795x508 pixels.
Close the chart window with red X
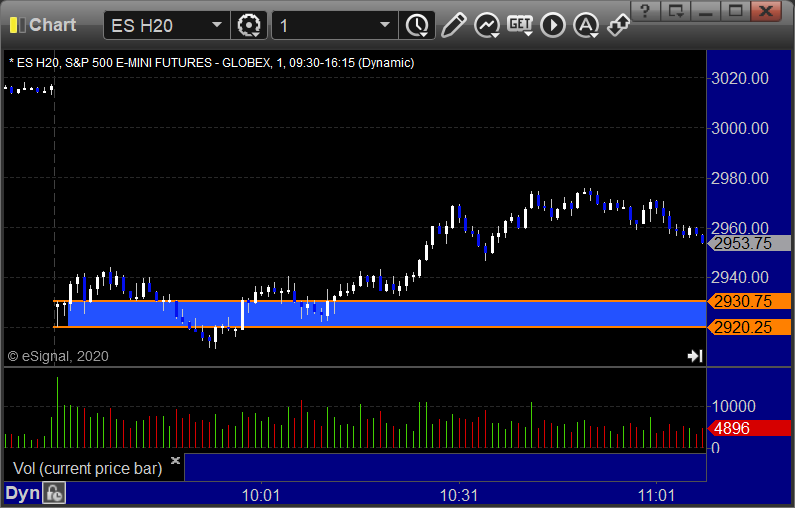coord(766,11)
